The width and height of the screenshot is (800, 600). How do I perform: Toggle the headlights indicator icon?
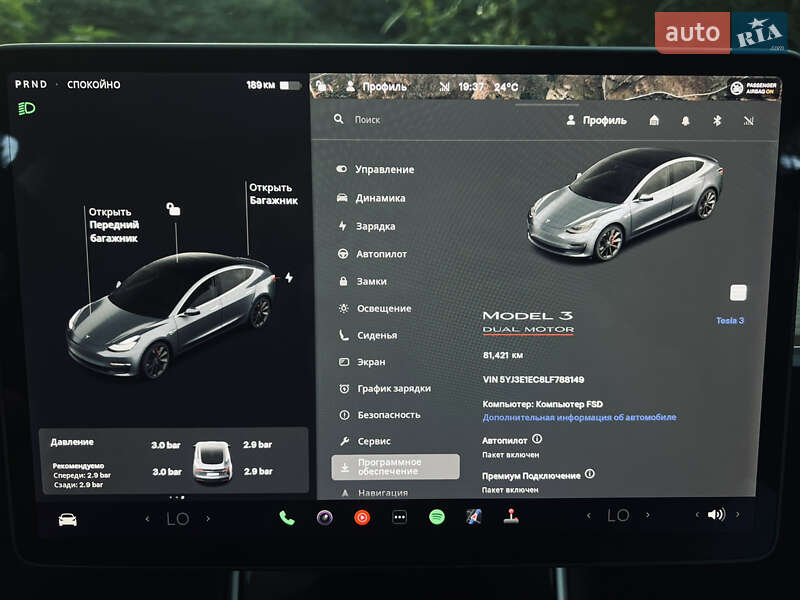click(27, 108)
